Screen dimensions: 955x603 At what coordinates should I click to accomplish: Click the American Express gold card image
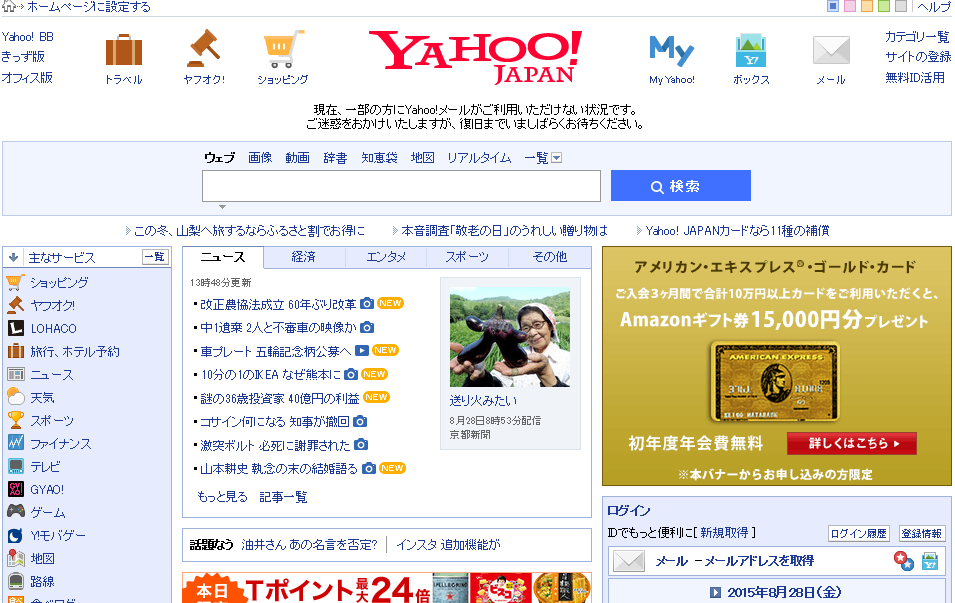tap(775, 382)
